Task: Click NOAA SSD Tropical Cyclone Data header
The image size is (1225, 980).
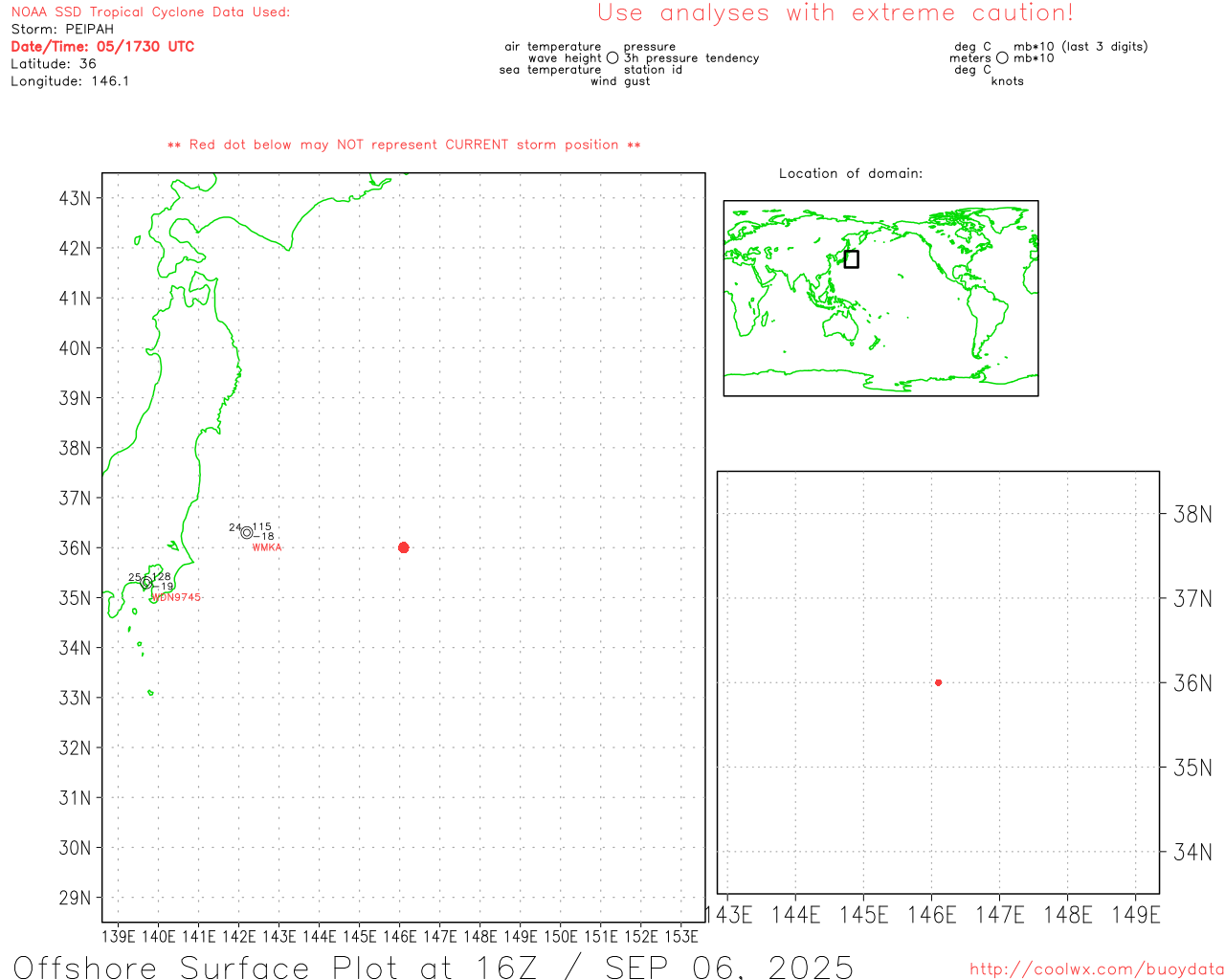Action: (150, 12)
